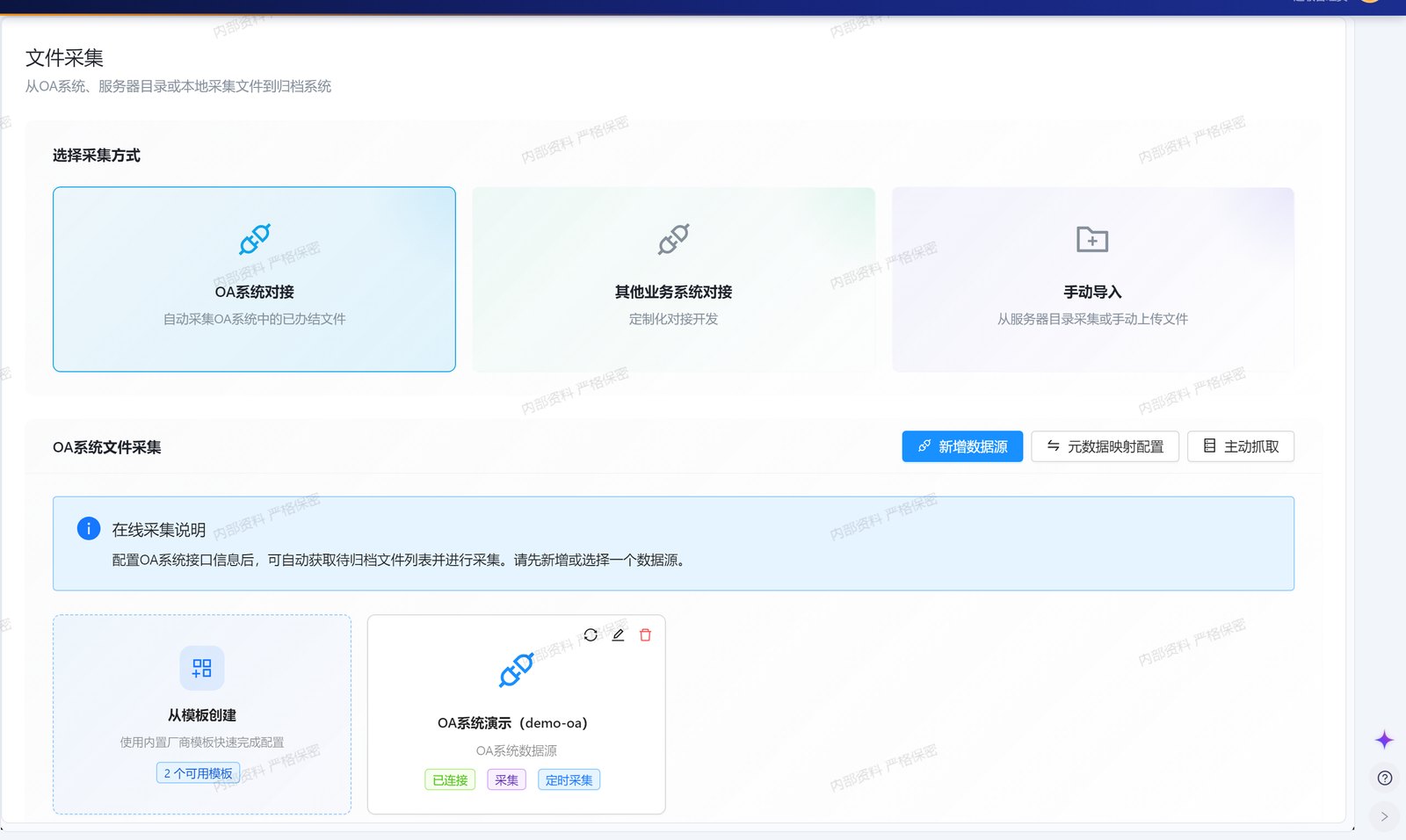
Task: Open the help question-mark icon
Action: [1385, 778]
